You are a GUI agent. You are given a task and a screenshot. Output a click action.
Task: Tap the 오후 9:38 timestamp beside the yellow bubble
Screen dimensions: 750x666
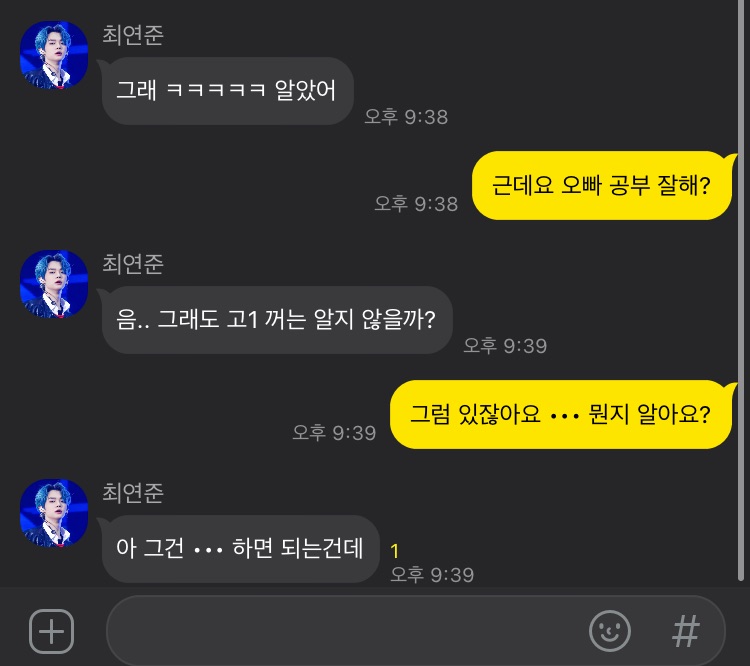(416, 204)
